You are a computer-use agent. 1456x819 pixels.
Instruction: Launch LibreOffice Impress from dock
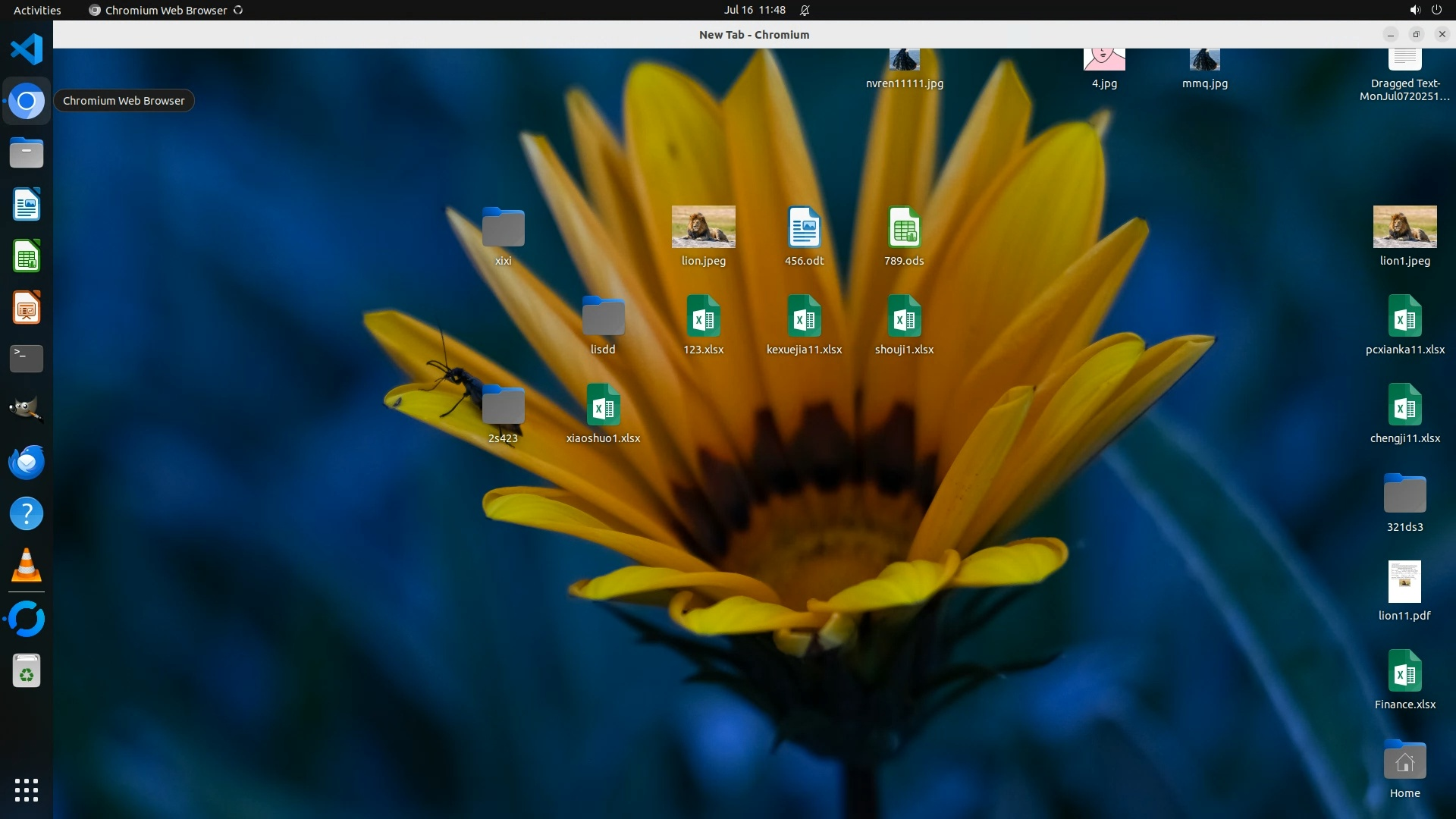click(x=27, y=307)
